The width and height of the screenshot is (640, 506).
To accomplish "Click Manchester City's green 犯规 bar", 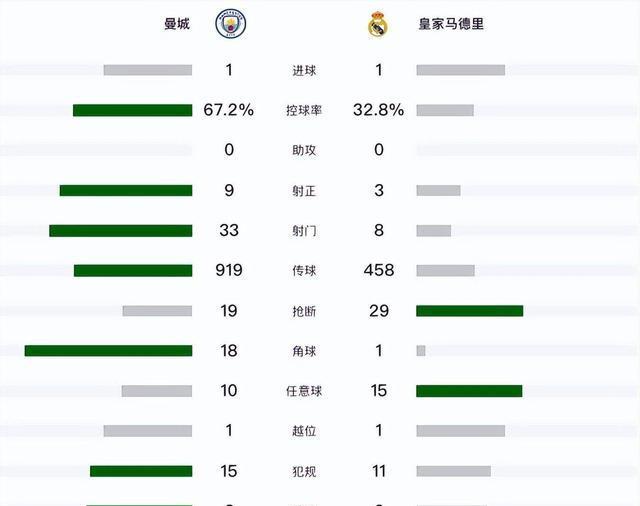I will 141,471.
